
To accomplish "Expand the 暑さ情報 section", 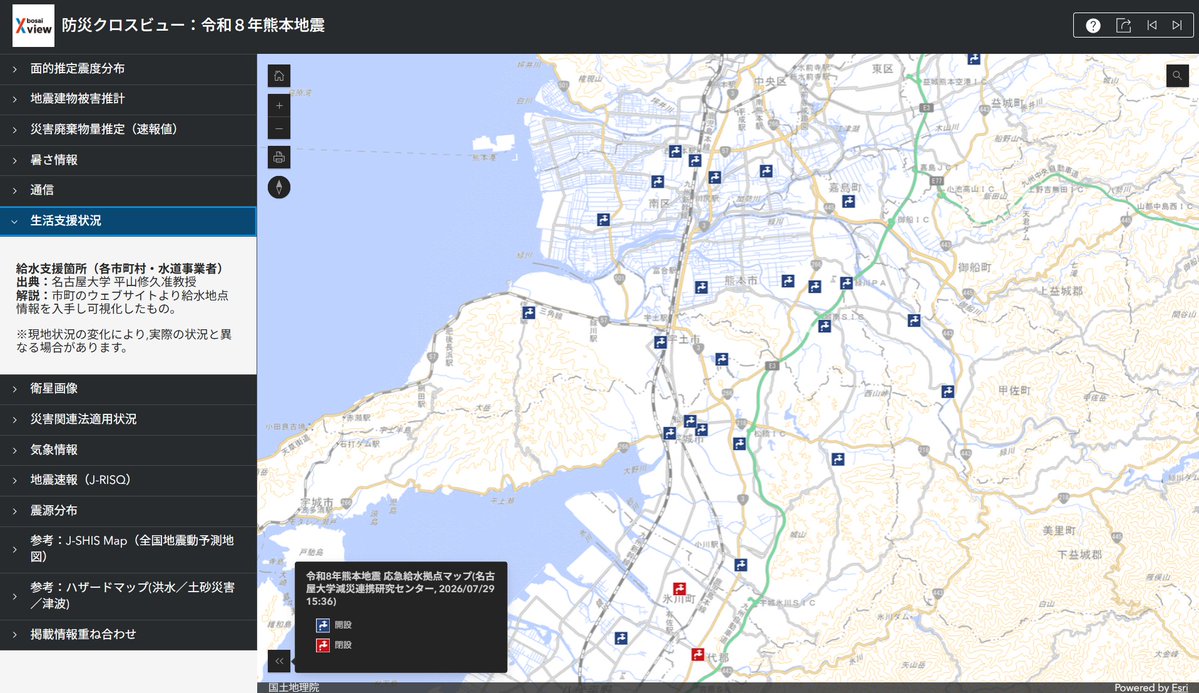I will pyautogui.click(x=128, y=161).
